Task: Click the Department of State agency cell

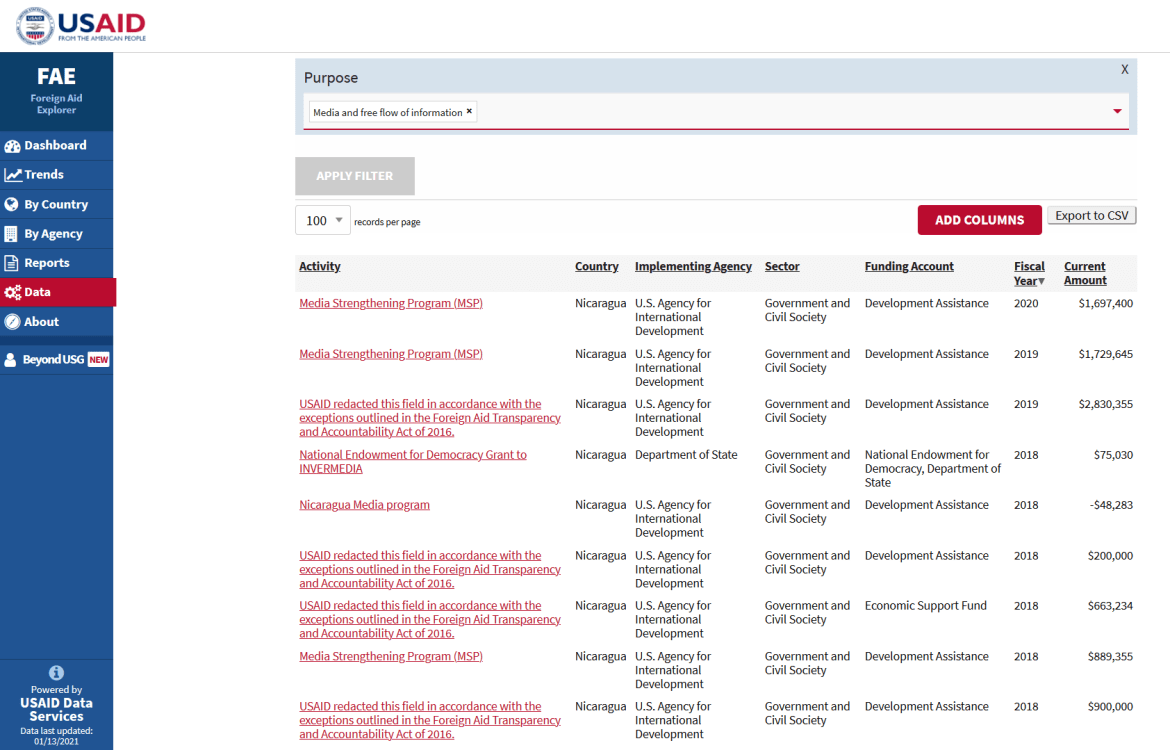Action: [x=686, y=454]
